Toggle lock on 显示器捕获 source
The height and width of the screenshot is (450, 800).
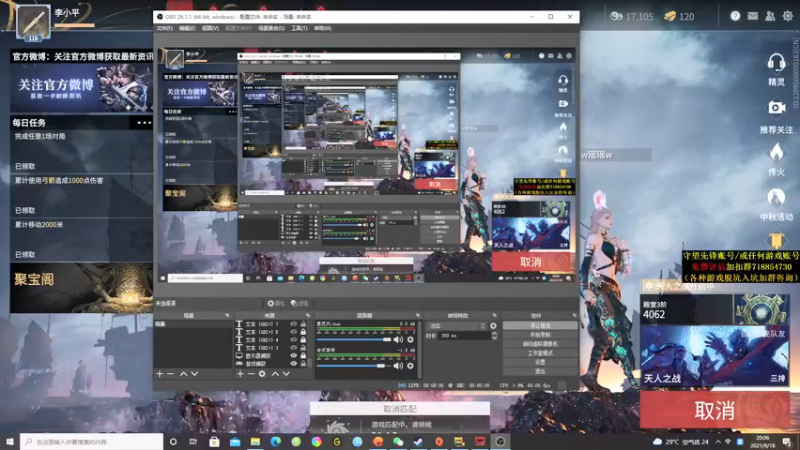tap(303, 356)
